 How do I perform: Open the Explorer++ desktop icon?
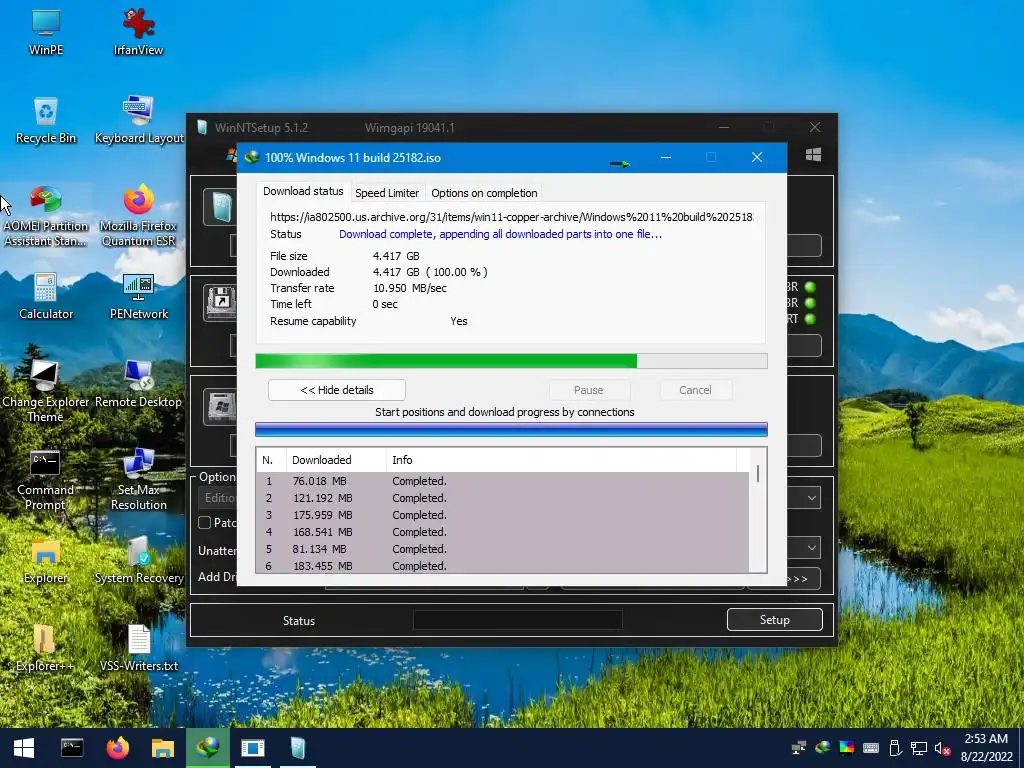click(45, 648)
